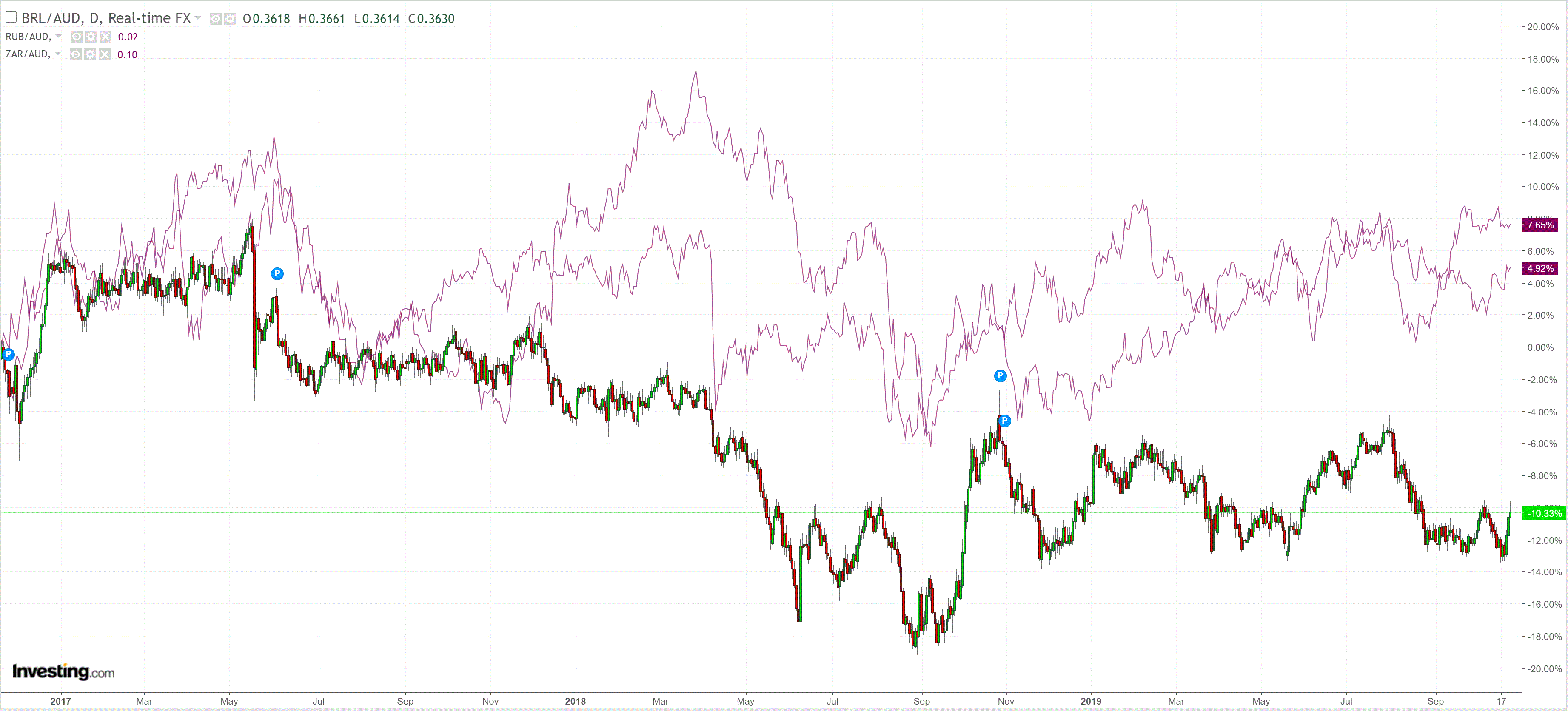1568x711 pixels.
Task: Open BRL/AUD series dropdown arrow
Action: tap(198, 18)
